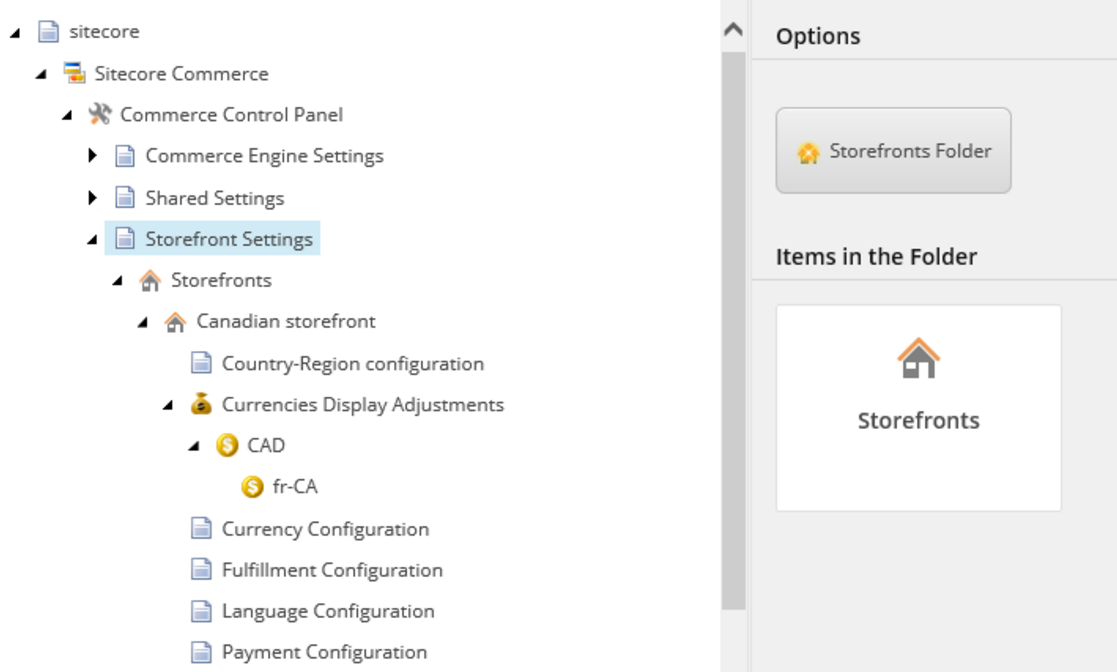Select Fulfillment Configuration item

point(332,570)
